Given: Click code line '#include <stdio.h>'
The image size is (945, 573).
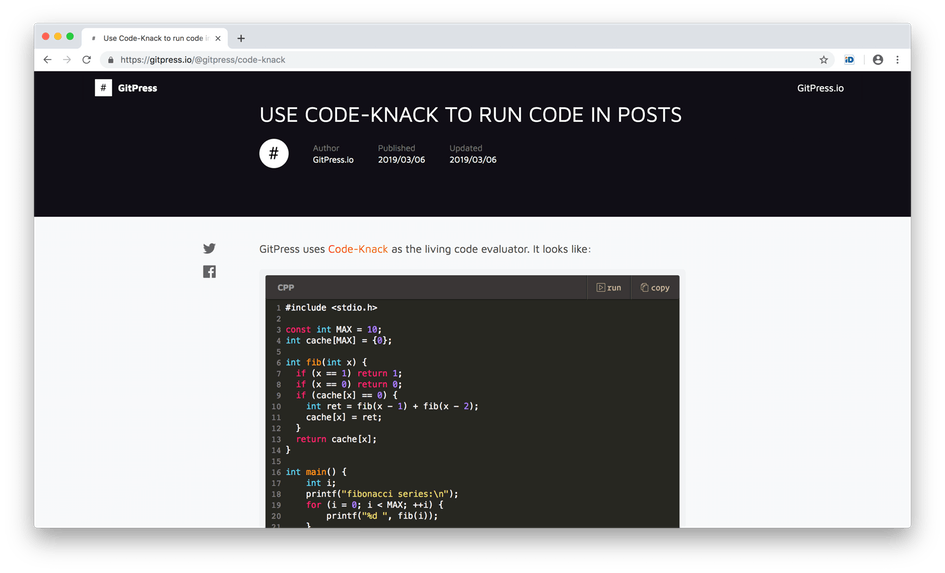Looking at the screenshot, I should tap(331, 307).
